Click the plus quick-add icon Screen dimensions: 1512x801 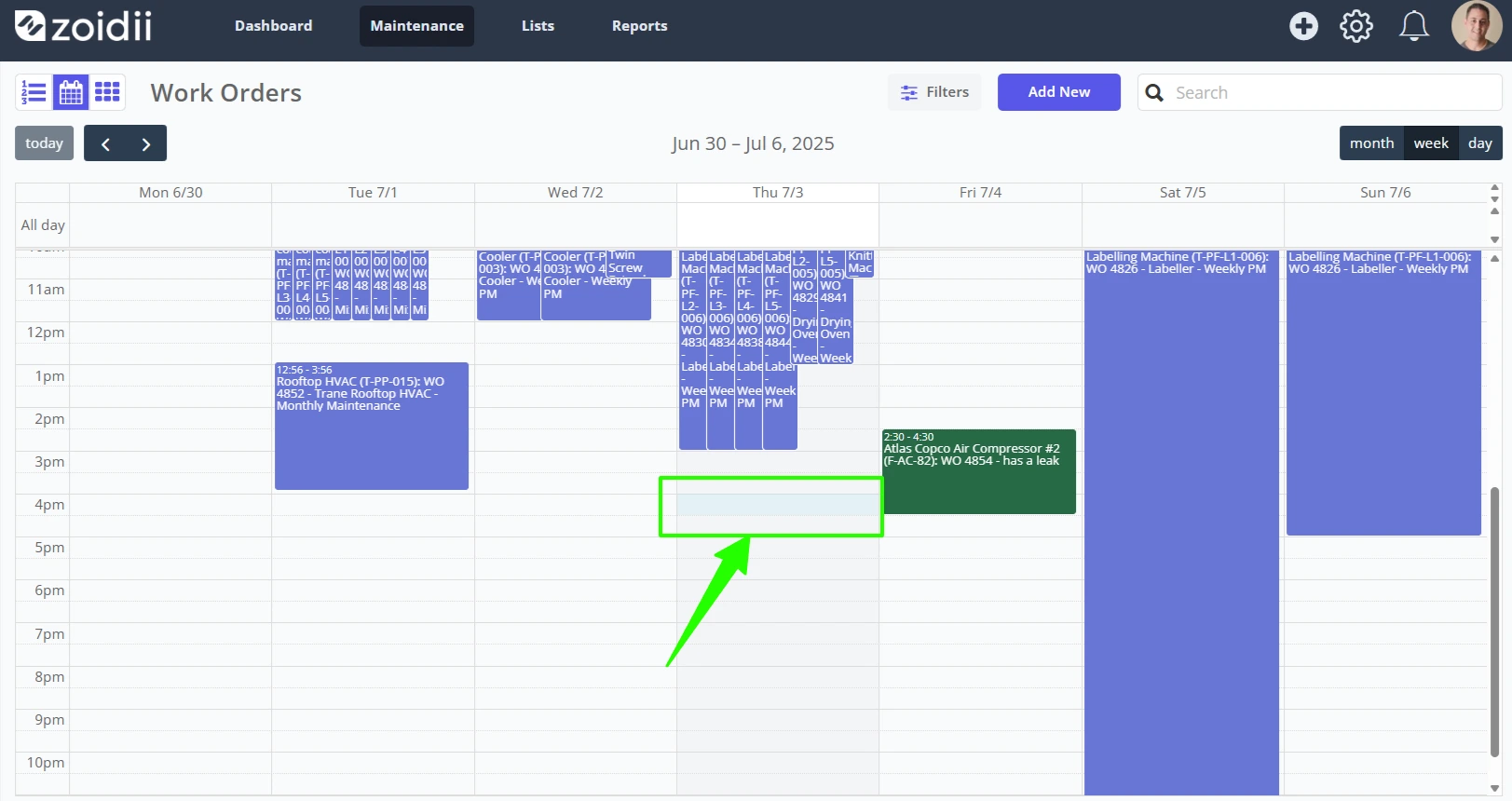(x=1303, y=26)
